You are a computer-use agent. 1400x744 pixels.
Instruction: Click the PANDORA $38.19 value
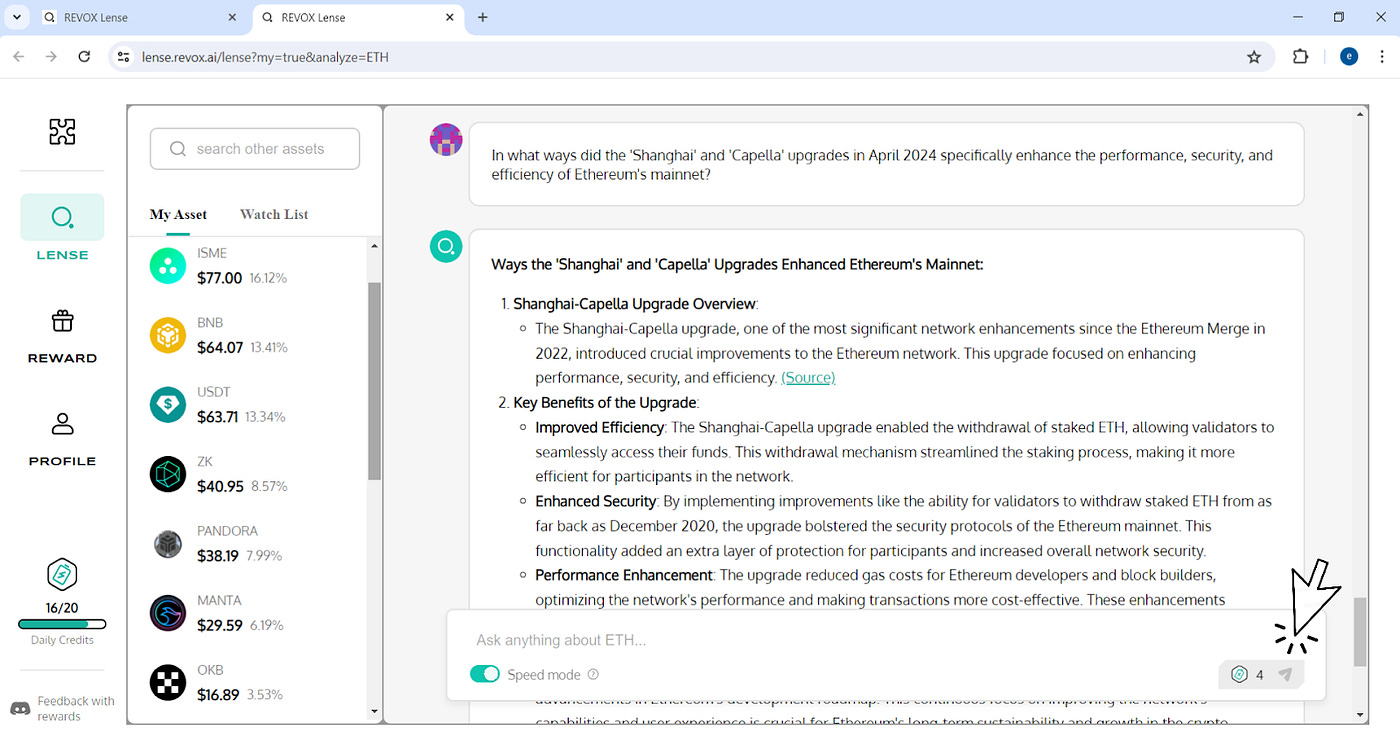[219, 555]
